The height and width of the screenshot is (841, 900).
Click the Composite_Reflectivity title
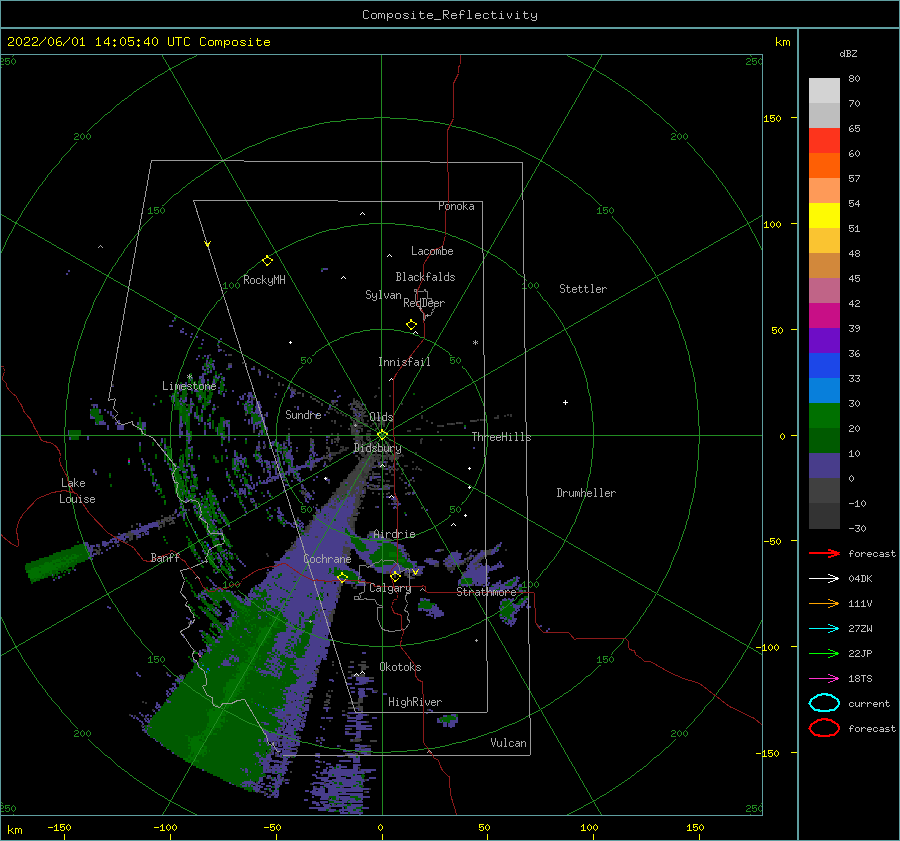450,15
